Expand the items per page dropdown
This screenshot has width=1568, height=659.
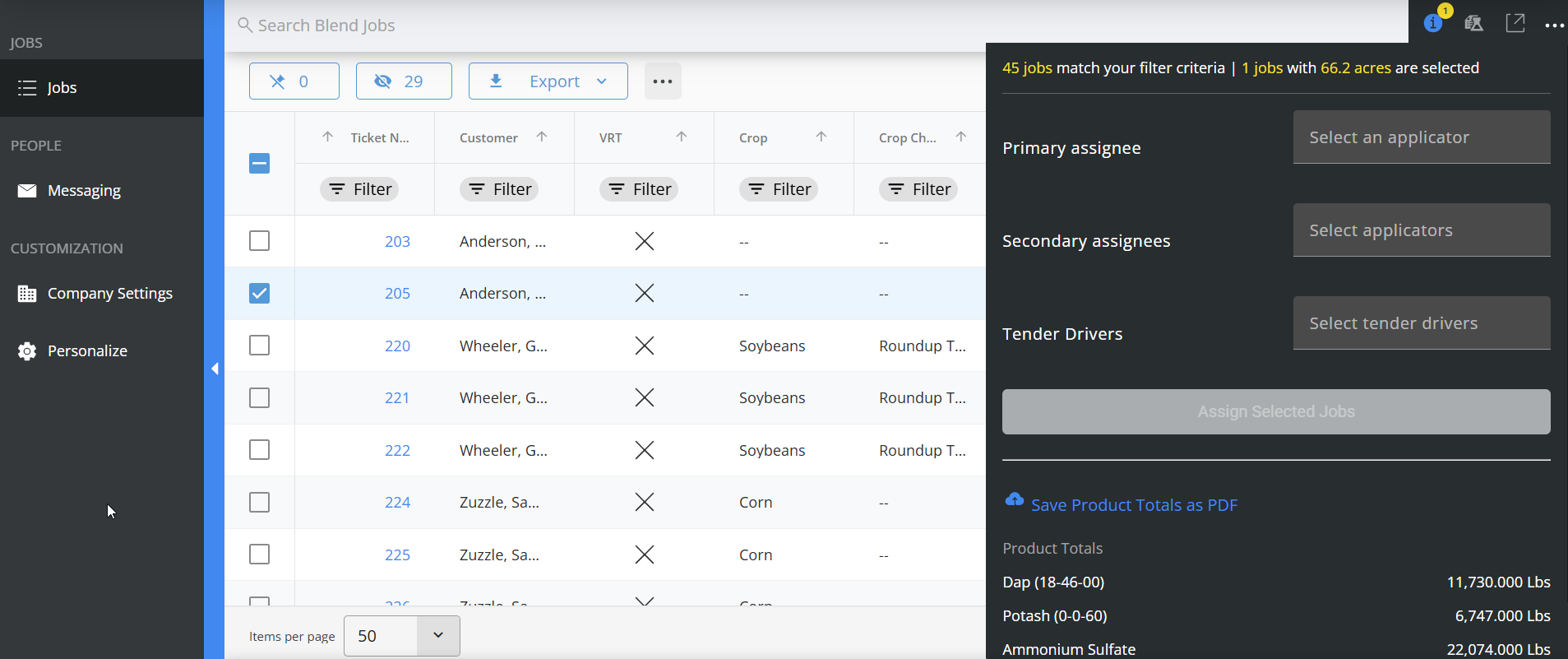(x=437, y=636)
